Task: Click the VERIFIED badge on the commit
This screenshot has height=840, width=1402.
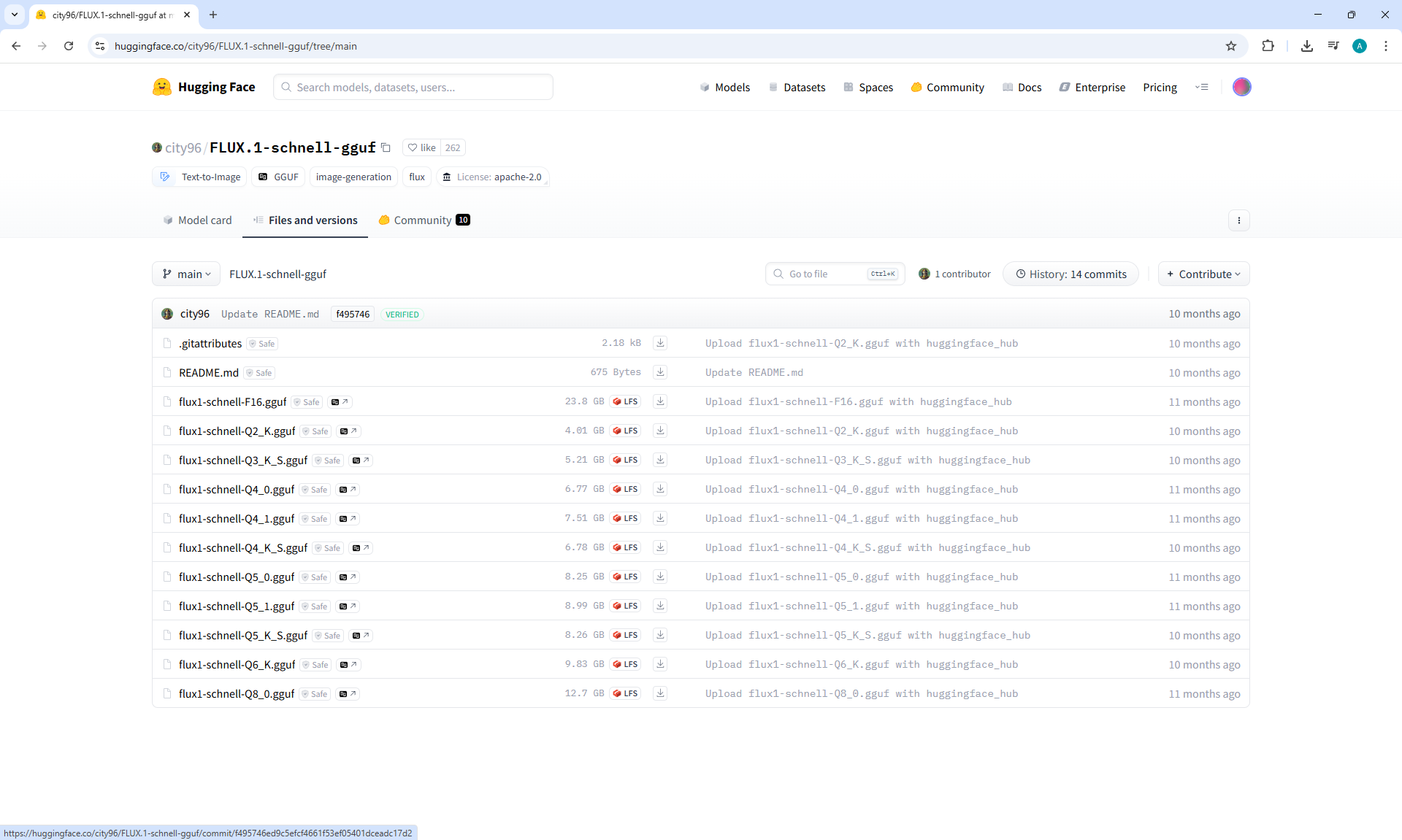Action: pos(402,315)
